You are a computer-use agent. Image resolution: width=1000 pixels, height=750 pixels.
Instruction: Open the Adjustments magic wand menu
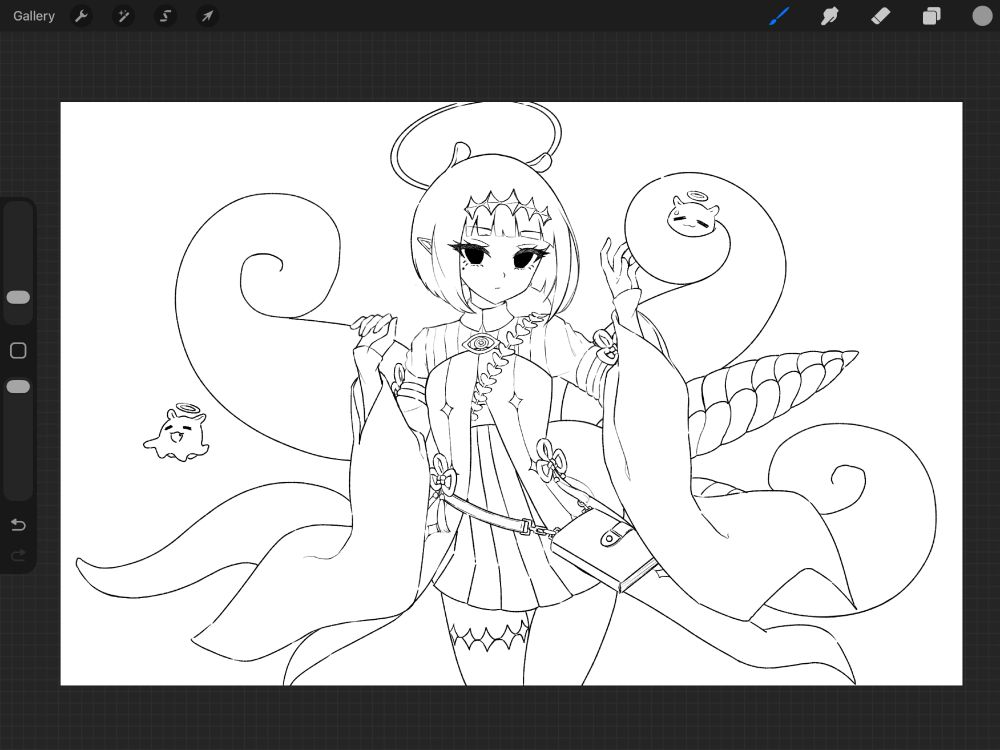(123, 16)
